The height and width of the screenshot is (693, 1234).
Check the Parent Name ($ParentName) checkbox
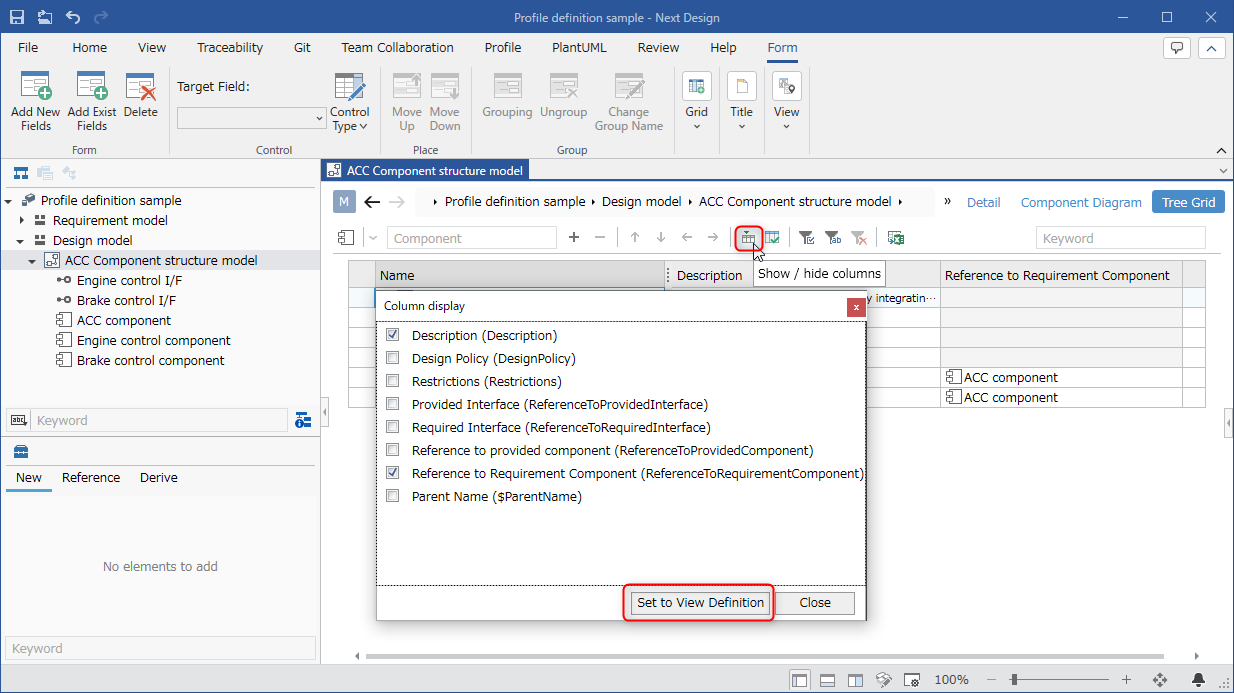tap(393, 496)
